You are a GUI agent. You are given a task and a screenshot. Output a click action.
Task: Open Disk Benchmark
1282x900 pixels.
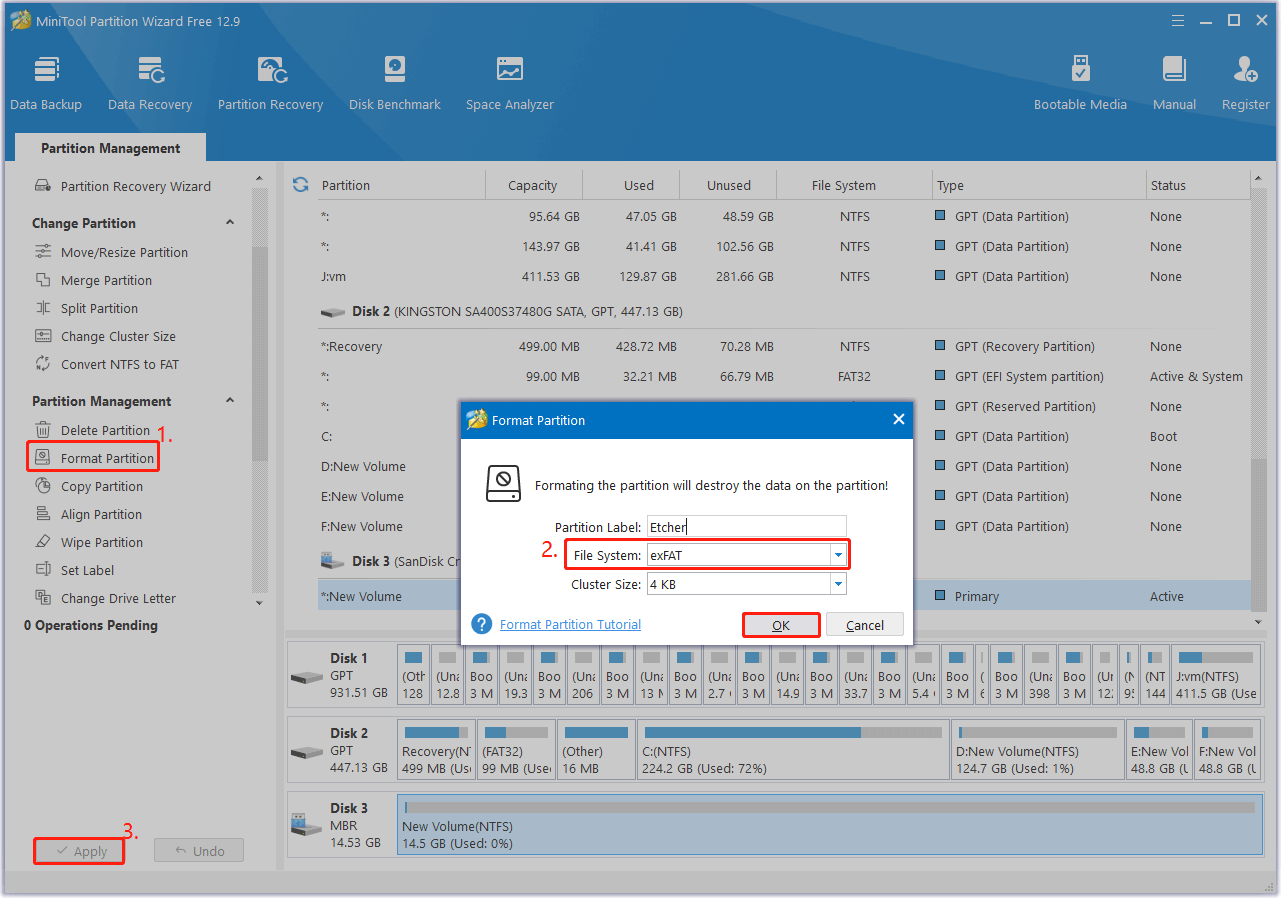[x=394, y=83]
